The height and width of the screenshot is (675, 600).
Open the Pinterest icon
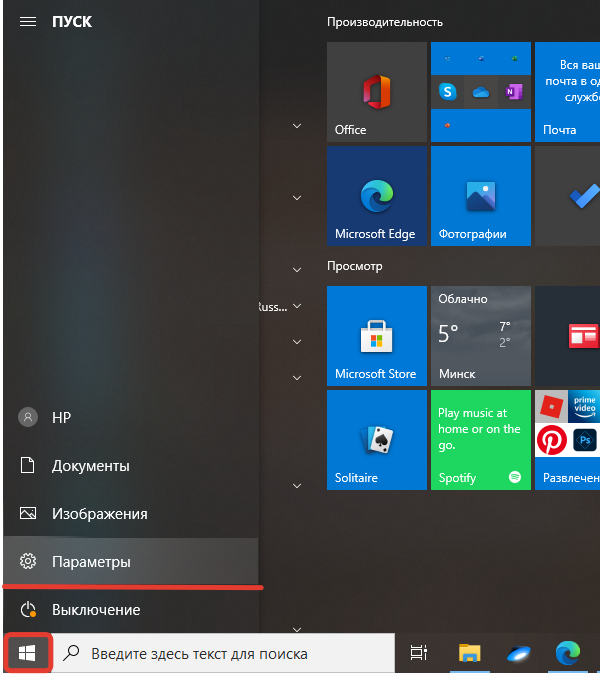click(x=551, y=440)
